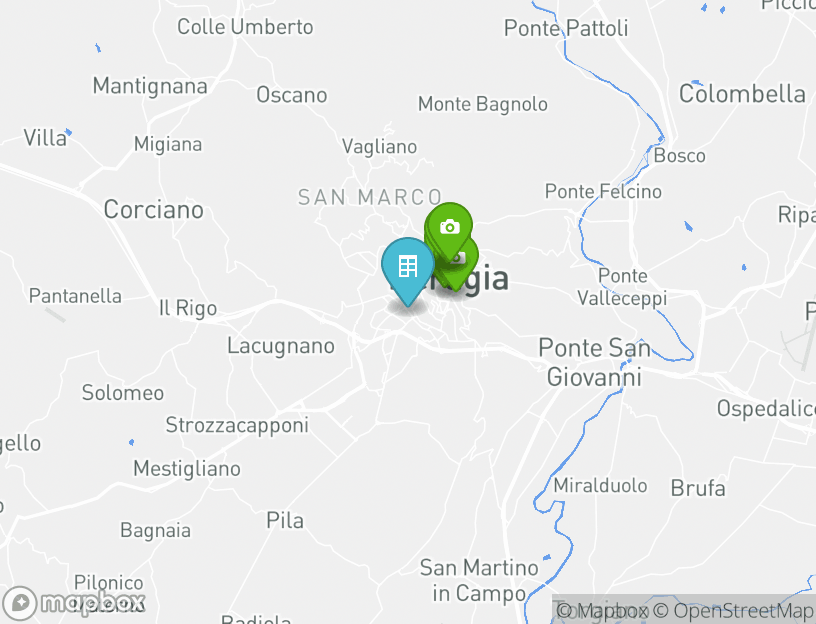The image size is (816, 624).
Task: Select the topmost green camera marker
Action: coord(450,227)
